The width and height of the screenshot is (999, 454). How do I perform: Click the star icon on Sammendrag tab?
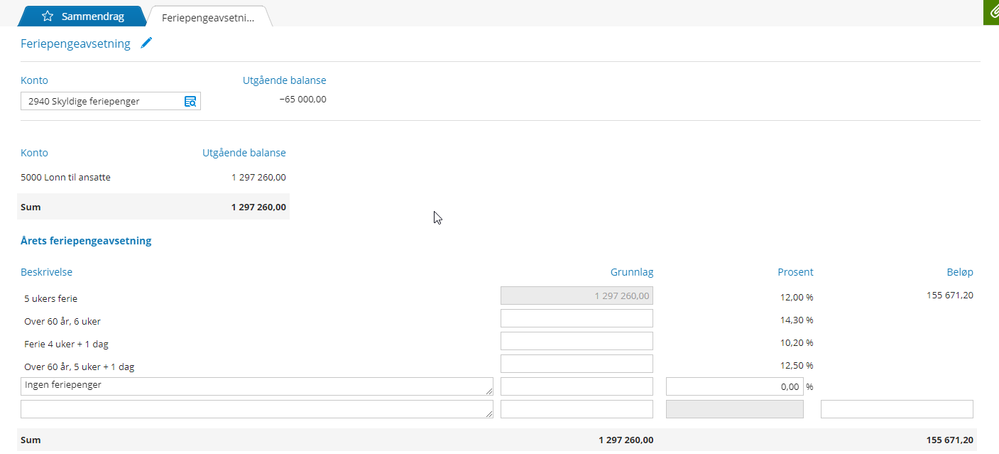point(47,17)
